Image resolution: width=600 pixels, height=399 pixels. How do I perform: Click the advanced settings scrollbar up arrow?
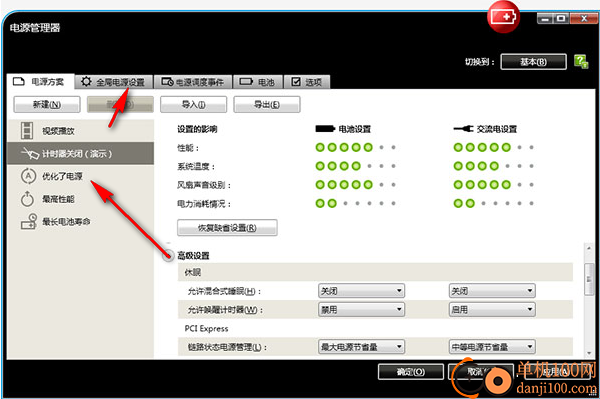[x=589, y=249]
